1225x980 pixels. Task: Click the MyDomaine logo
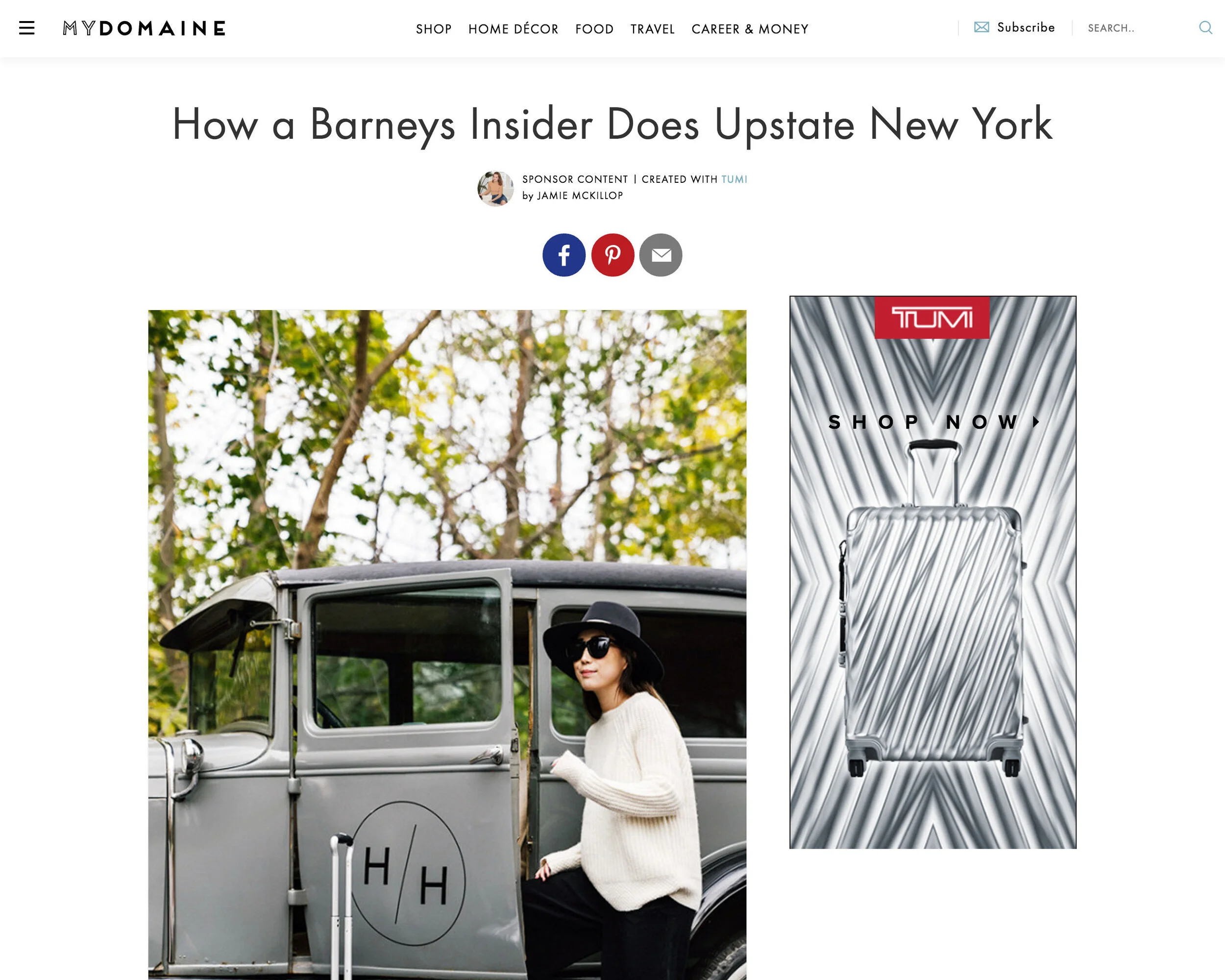coord(145,28)
